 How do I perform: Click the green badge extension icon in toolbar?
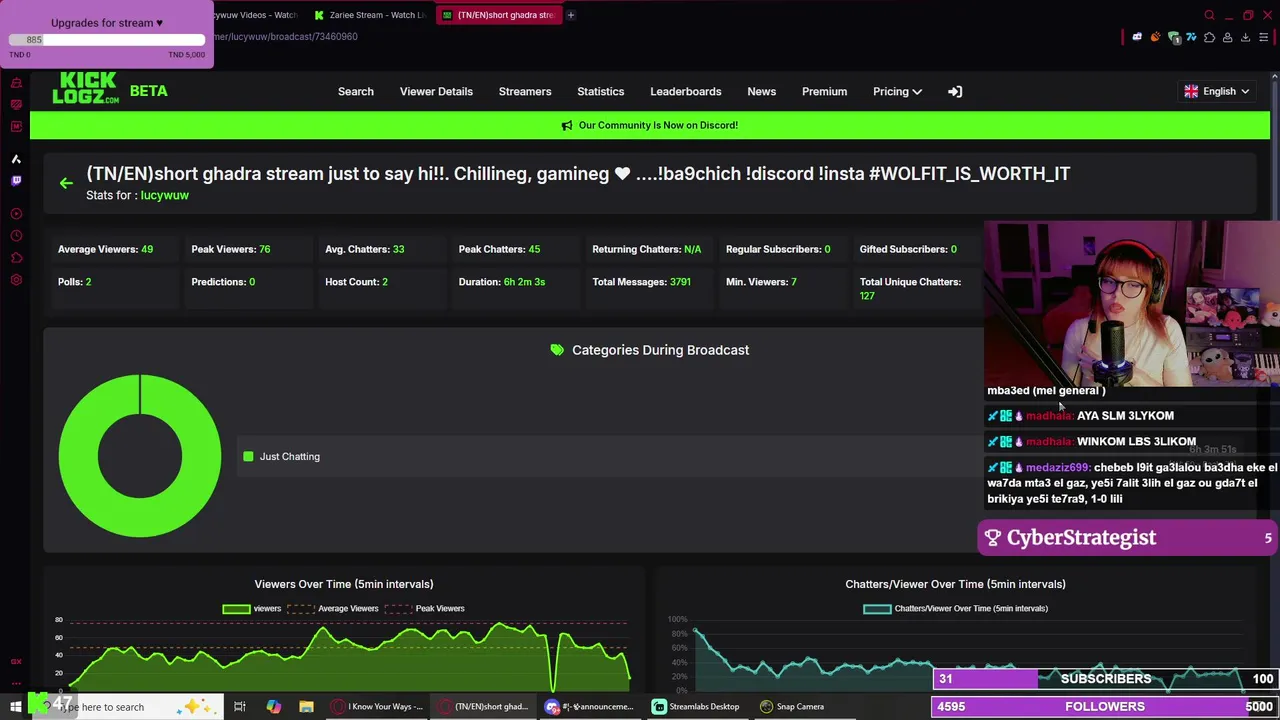(x=1174, y=37)
